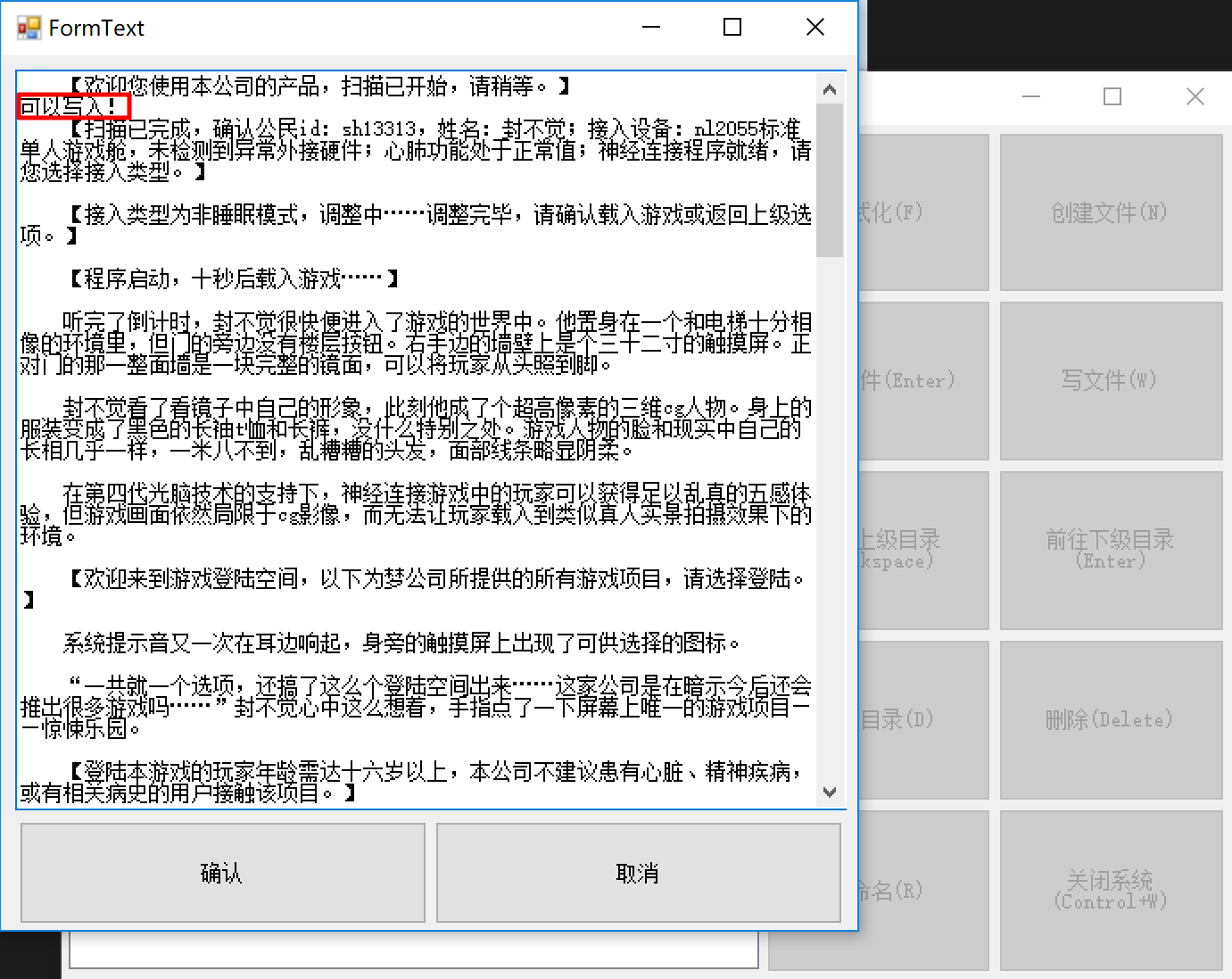The width and height of the screenshot is (1232, 979).
Task: Click the vertical scrollbar thumb in text area
Action: point(830,180)
